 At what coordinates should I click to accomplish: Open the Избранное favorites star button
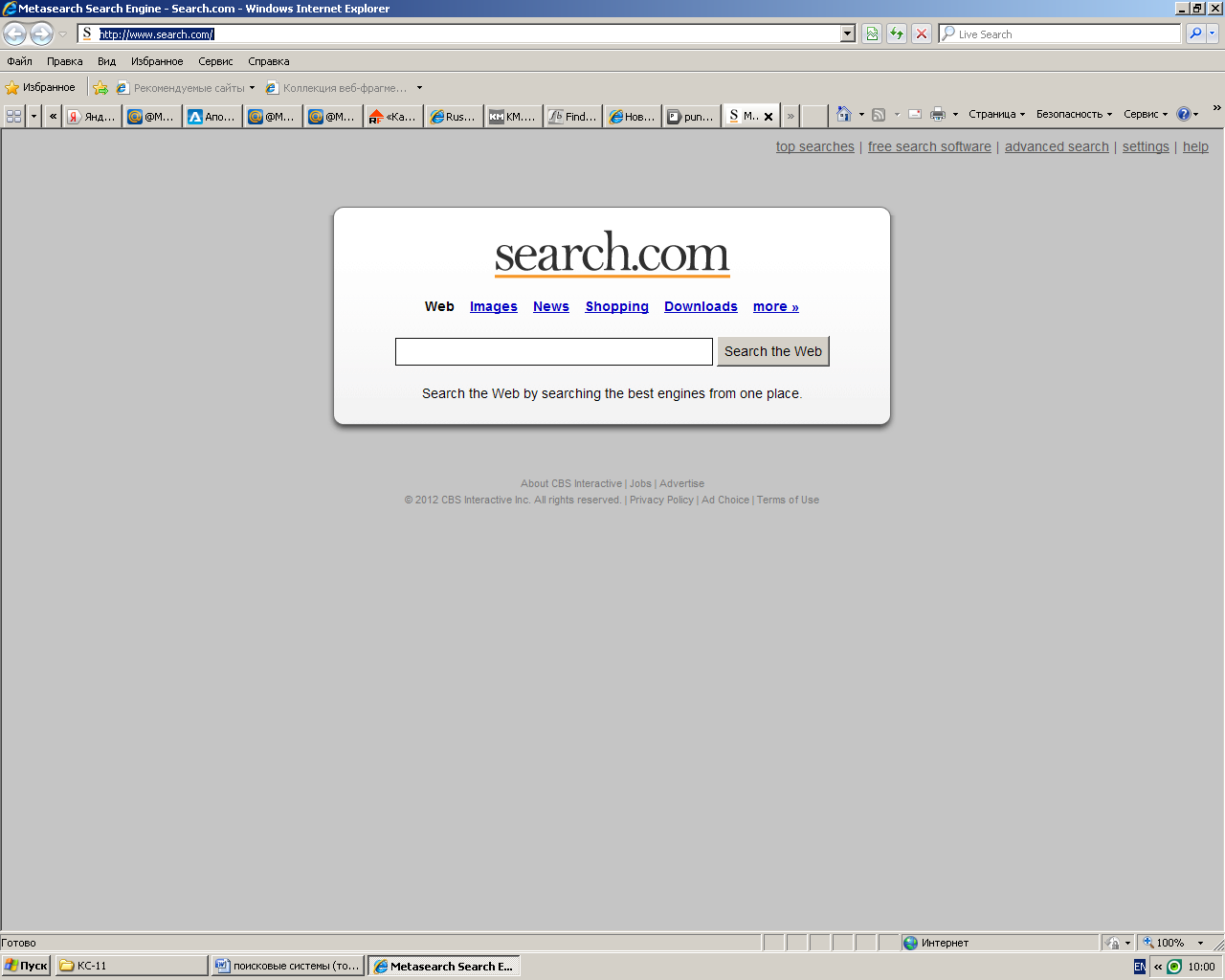pyautogui.click(x=40, y=87)
